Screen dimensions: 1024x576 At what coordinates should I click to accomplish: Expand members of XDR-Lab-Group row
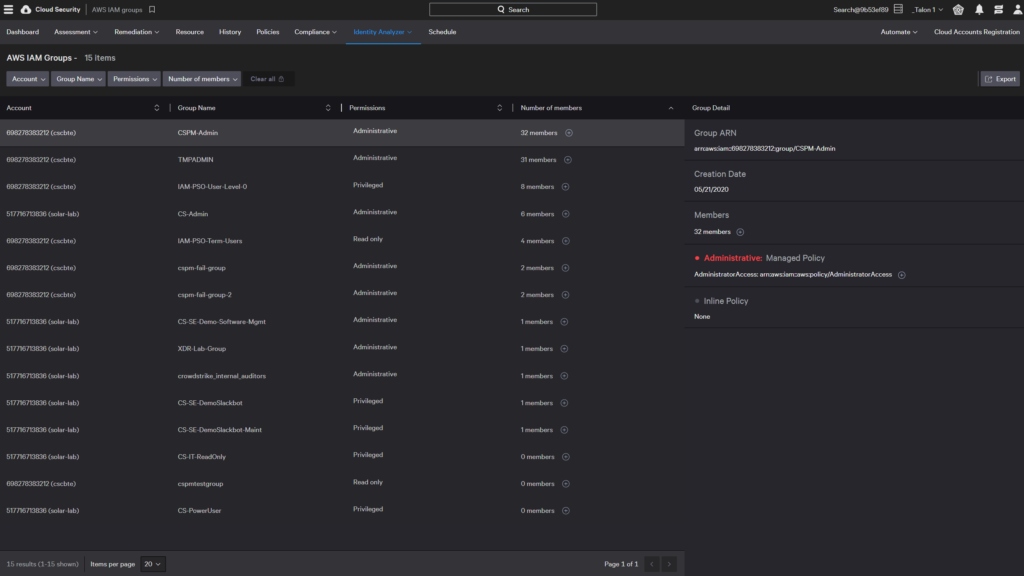point(564,349)
